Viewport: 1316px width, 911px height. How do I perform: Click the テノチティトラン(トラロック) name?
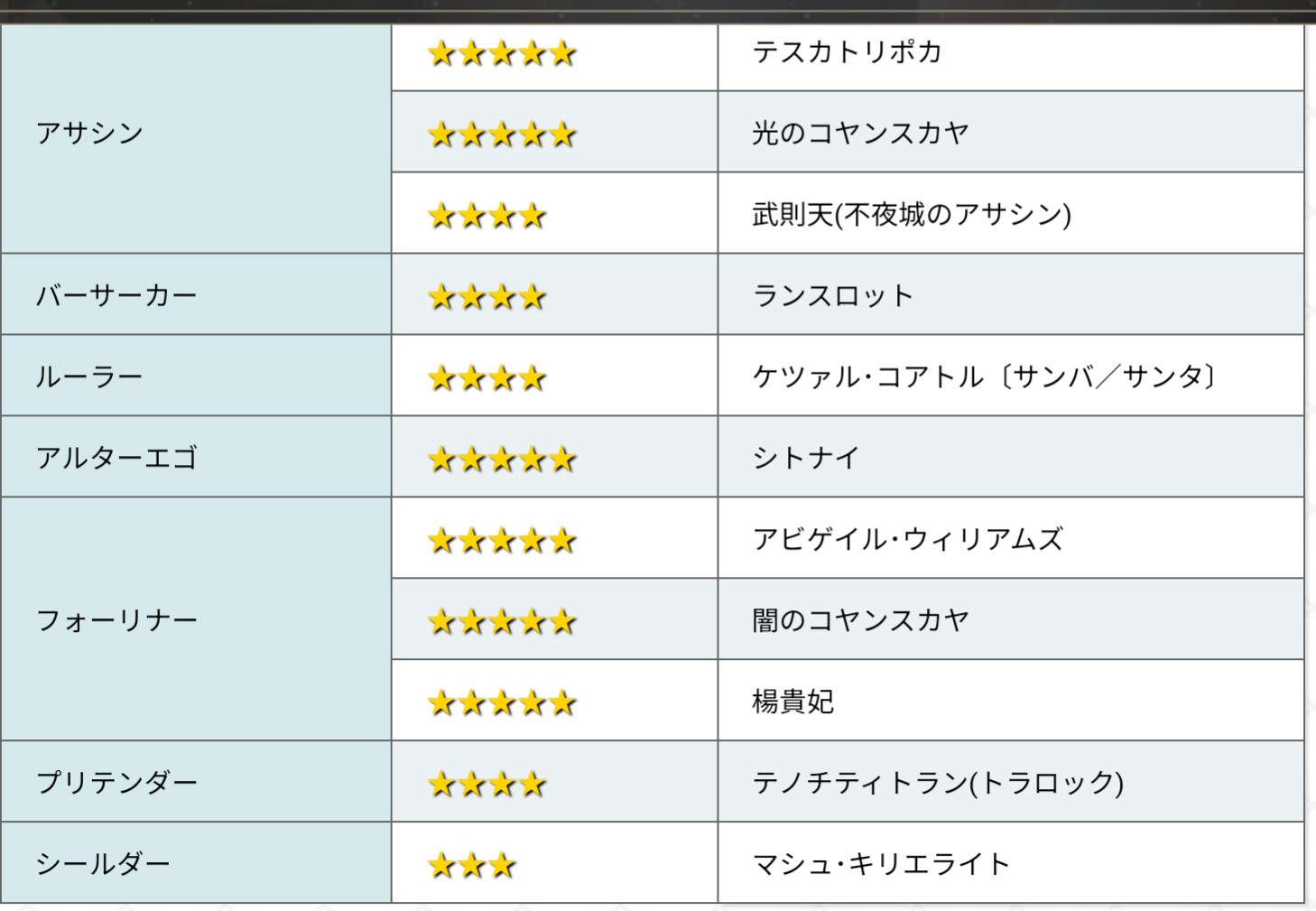click(938, 783)
